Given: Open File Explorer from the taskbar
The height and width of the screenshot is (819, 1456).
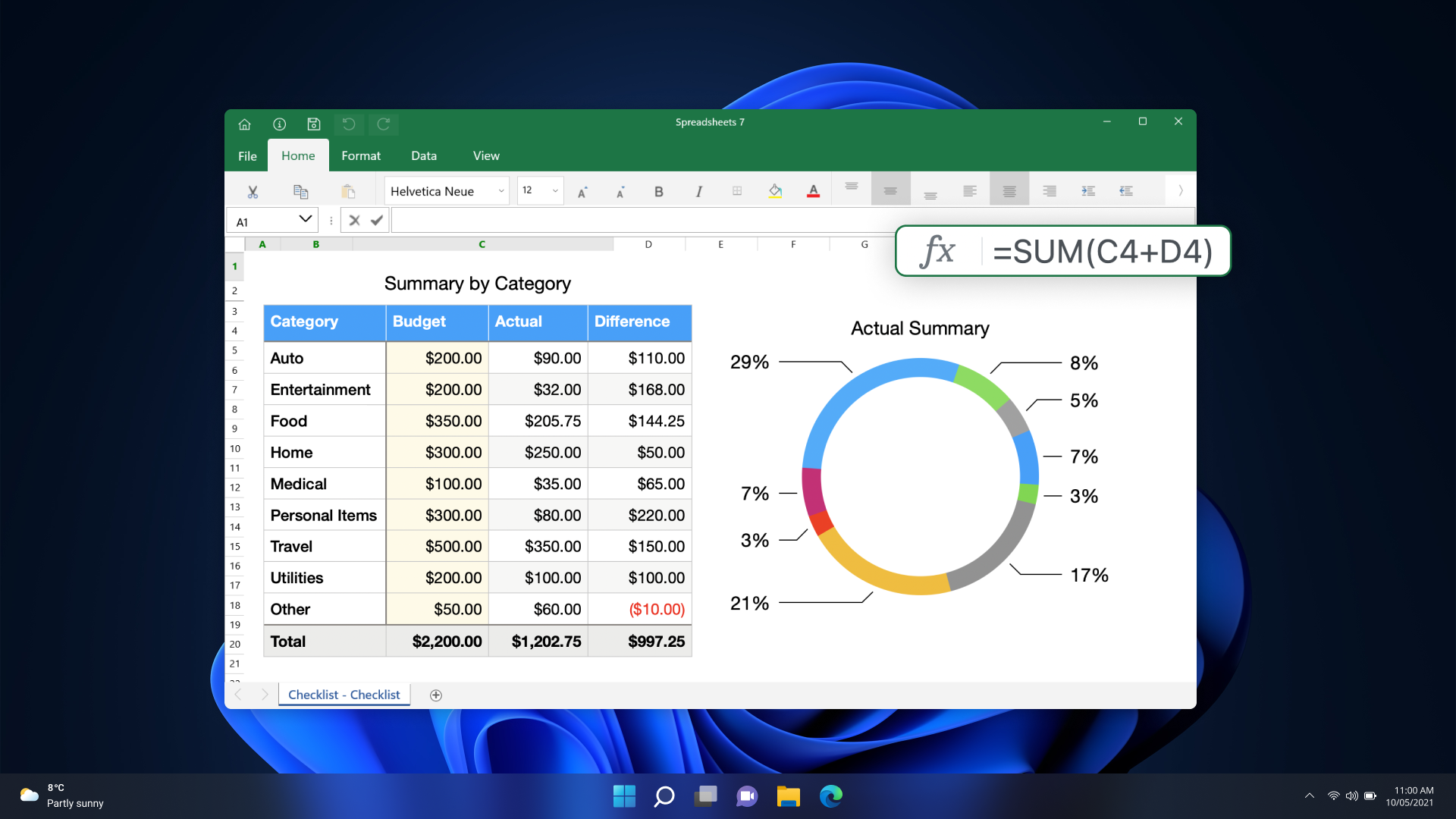Looking at the screenshot, I should pyautogui.click(x=788, y=795).
